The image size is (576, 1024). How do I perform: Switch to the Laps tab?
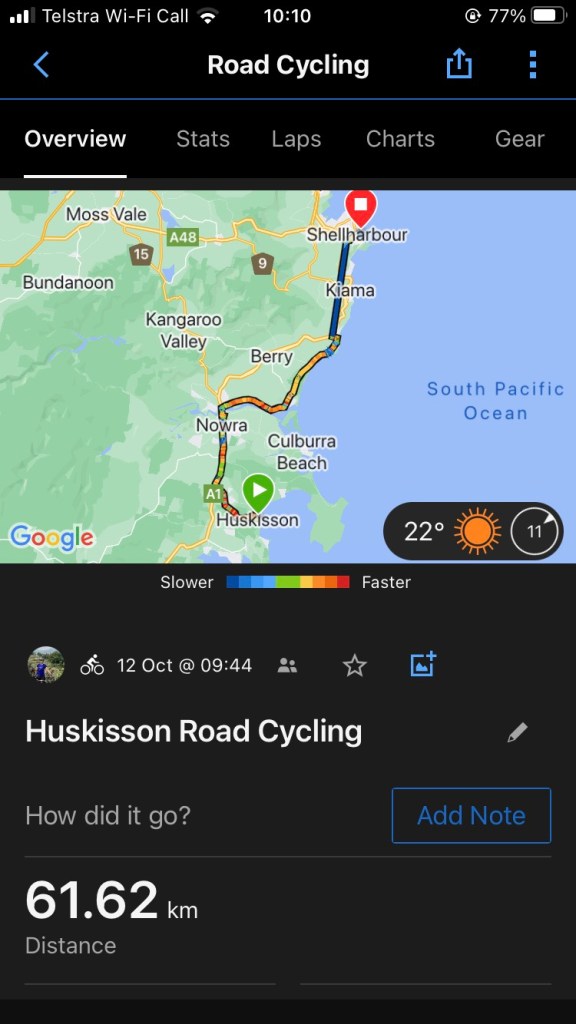pyautogui.click(x=296, y=139)
